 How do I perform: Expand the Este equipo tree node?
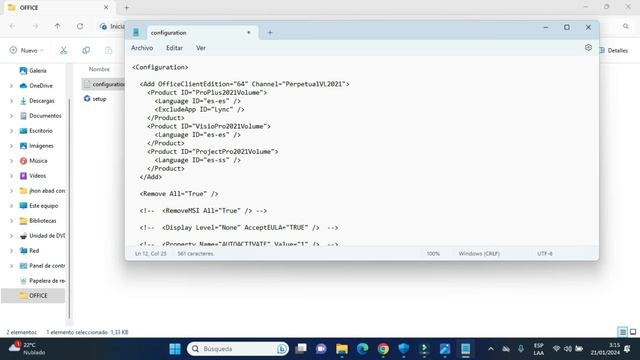click(11, 206)
